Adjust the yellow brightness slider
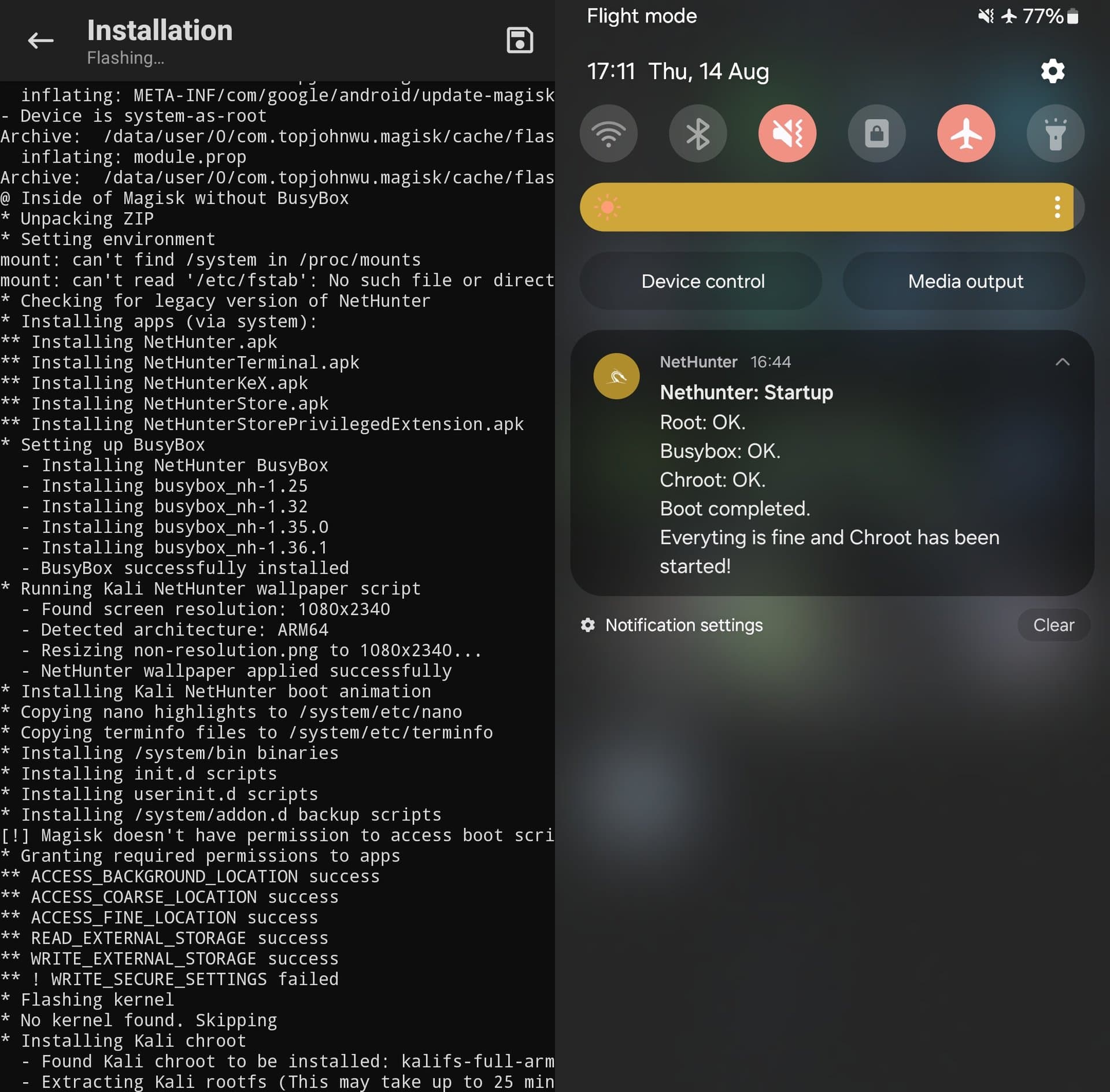1110x1092 pixels. 831,207
